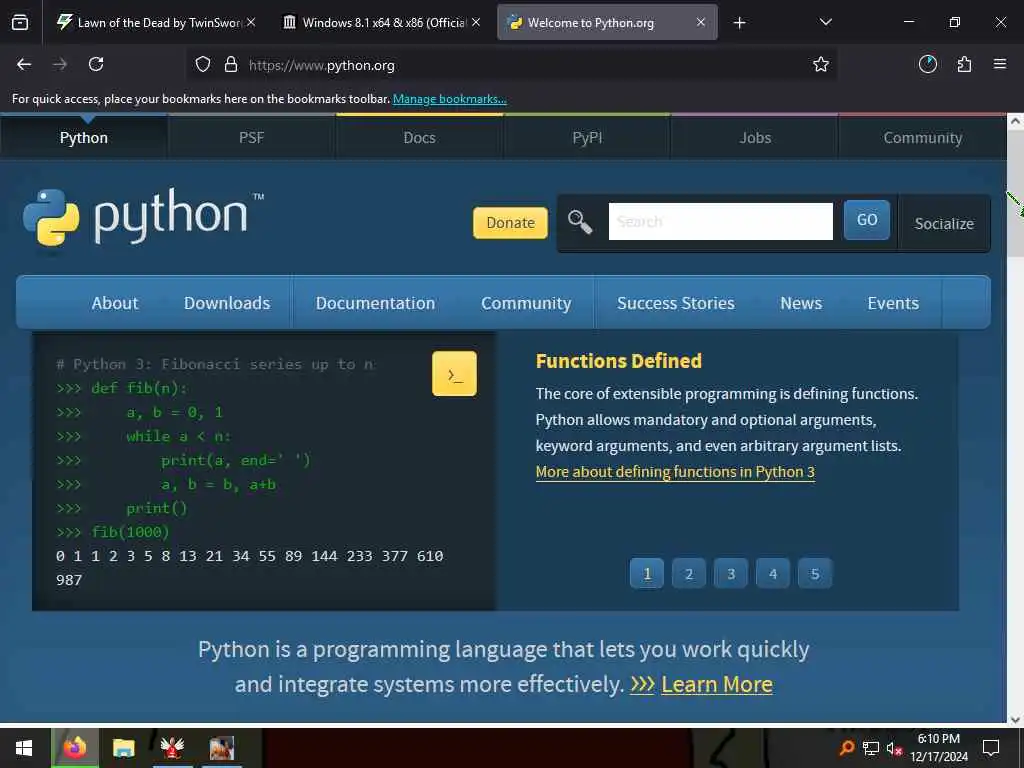Image resolution: width=1024 pixels, height=768 pixels.
Task: Close the Welcome to Python.org tab
Action: (701, 22)
